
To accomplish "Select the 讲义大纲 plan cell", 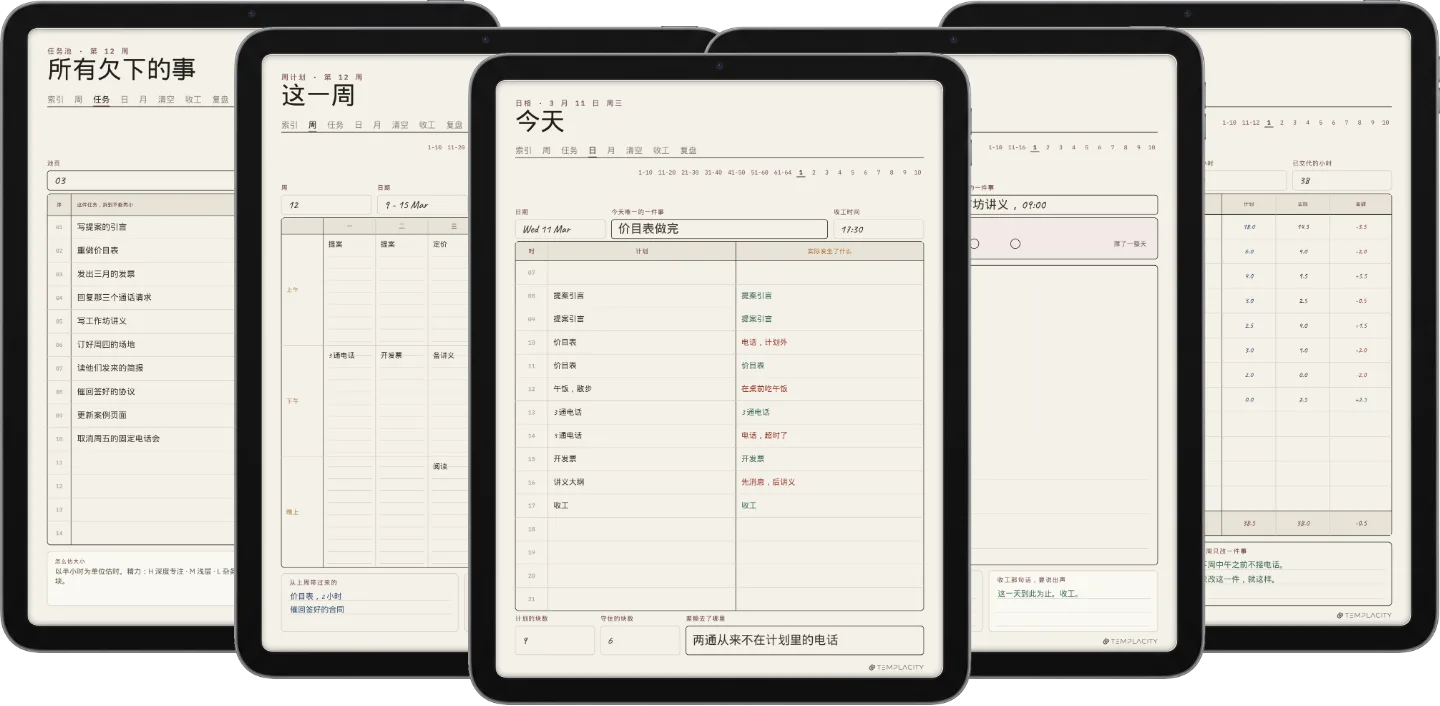I will [641, 482].
